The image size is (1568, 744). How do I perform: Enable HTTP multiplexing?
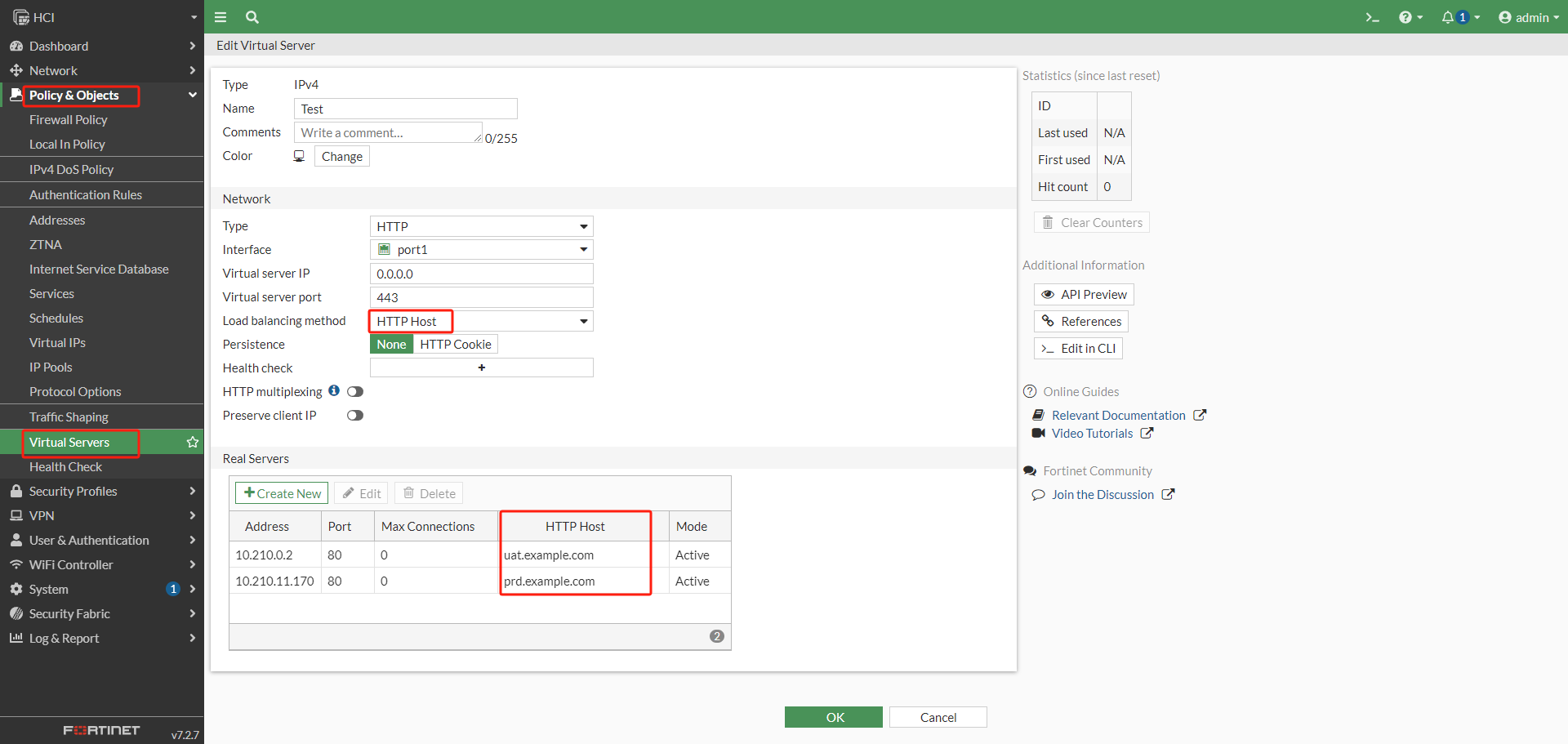[354, 391]
